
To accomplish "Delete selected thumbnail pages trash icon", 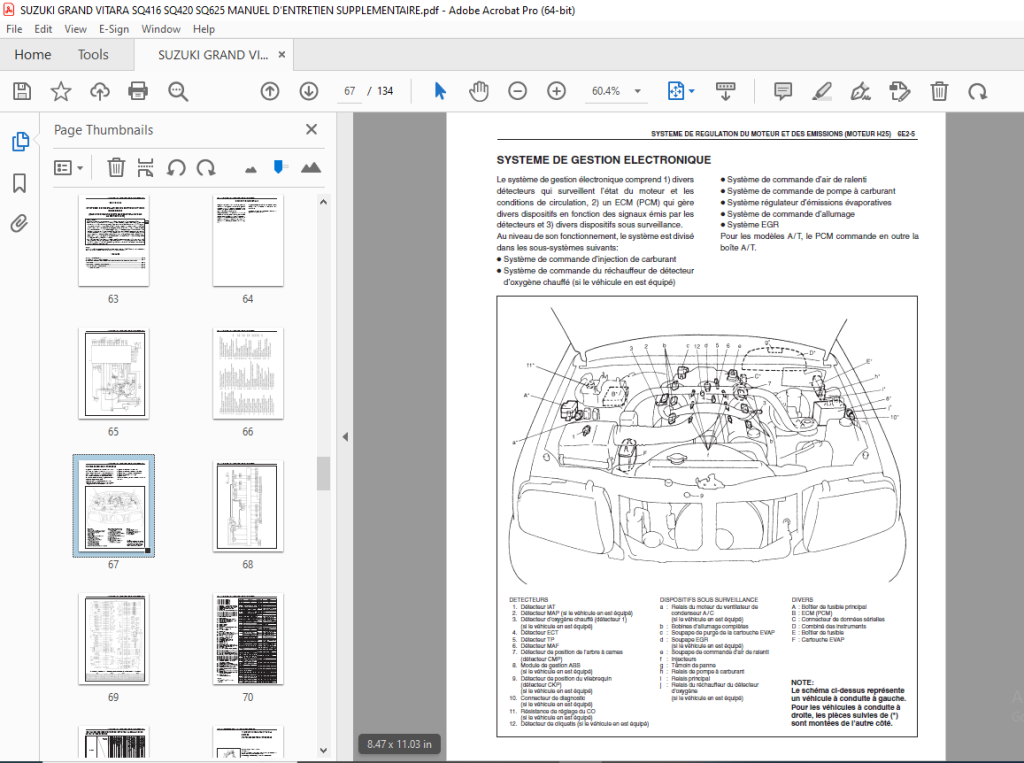I will coord(116,168).
